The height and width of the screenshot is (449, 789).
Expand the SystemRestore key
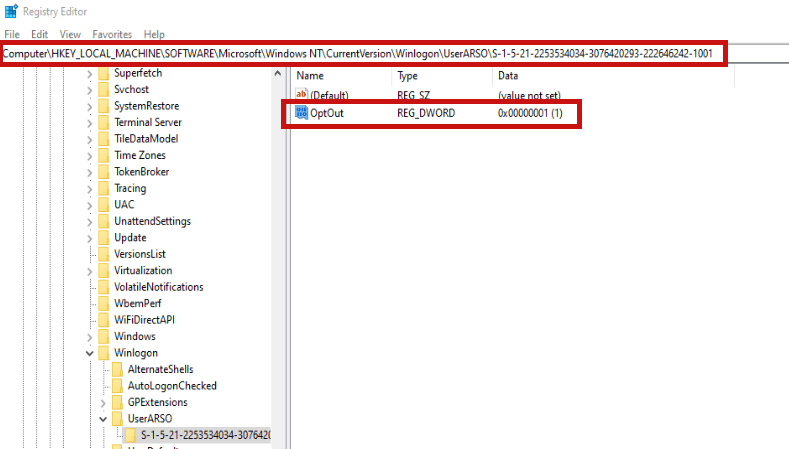(90, 107)
